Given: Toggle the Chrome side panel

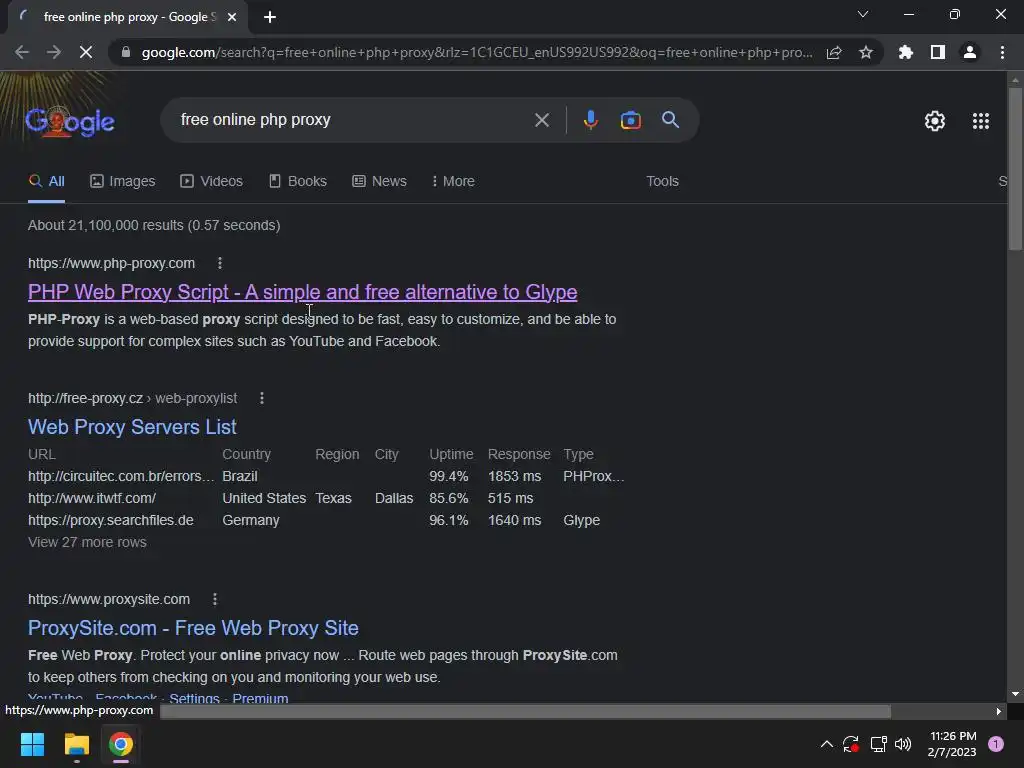Looking at the screenshot, I should (938, 52).
